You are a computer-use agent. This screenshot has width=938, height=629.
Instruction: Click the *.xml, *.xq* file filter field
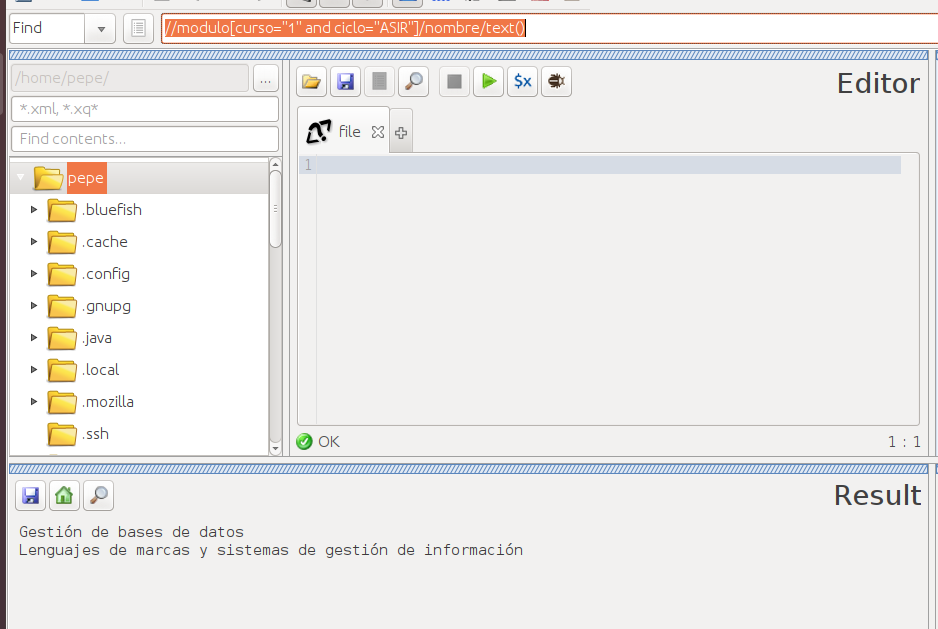[x=145, y=109]
